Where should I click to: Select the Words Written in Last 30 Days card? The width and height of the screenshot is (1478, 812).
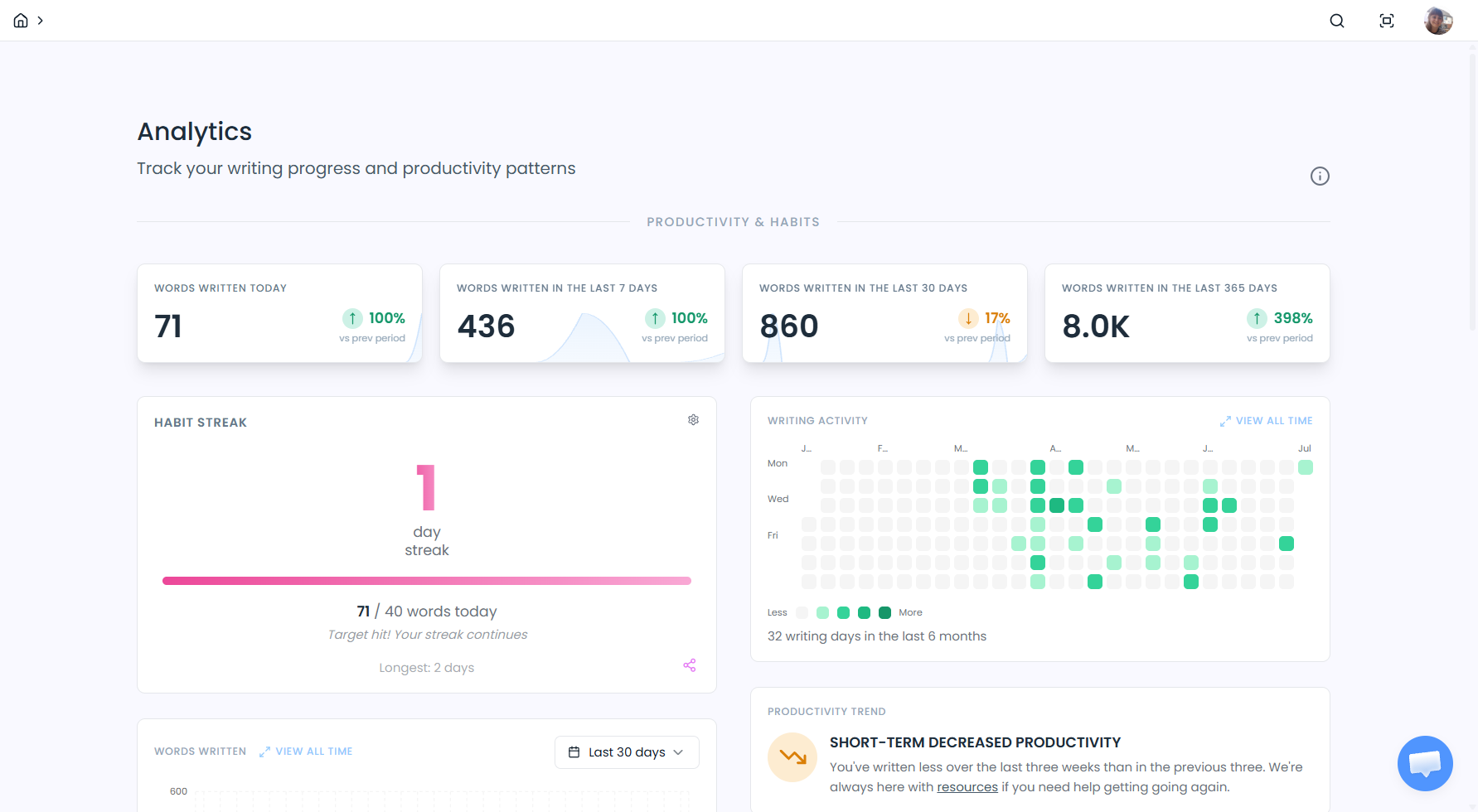point(884,313)
